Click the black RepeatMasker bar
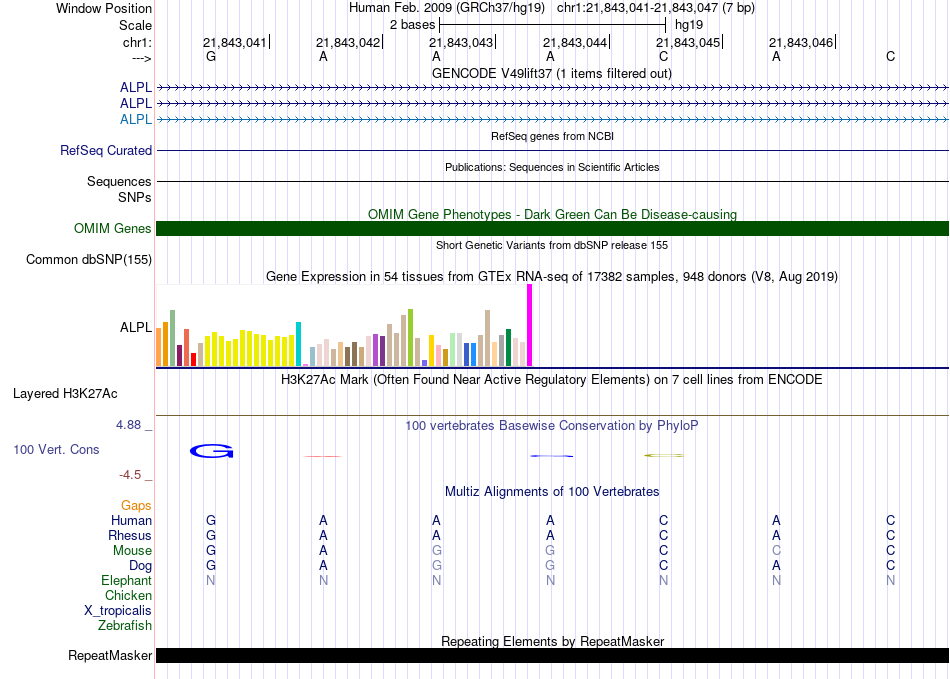The width and height of the screenshot is (950, 679). (x=552, y=655)
